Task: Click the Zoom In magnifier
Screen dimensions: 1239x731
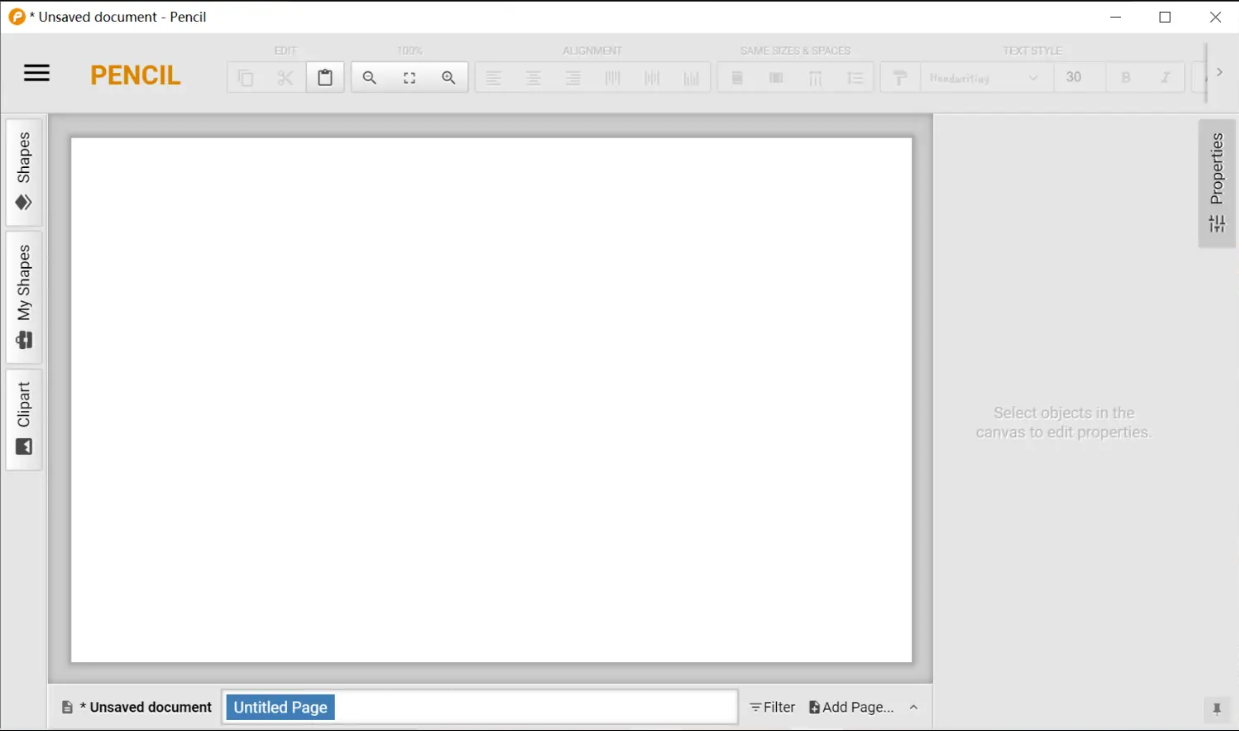Action: 449,78
